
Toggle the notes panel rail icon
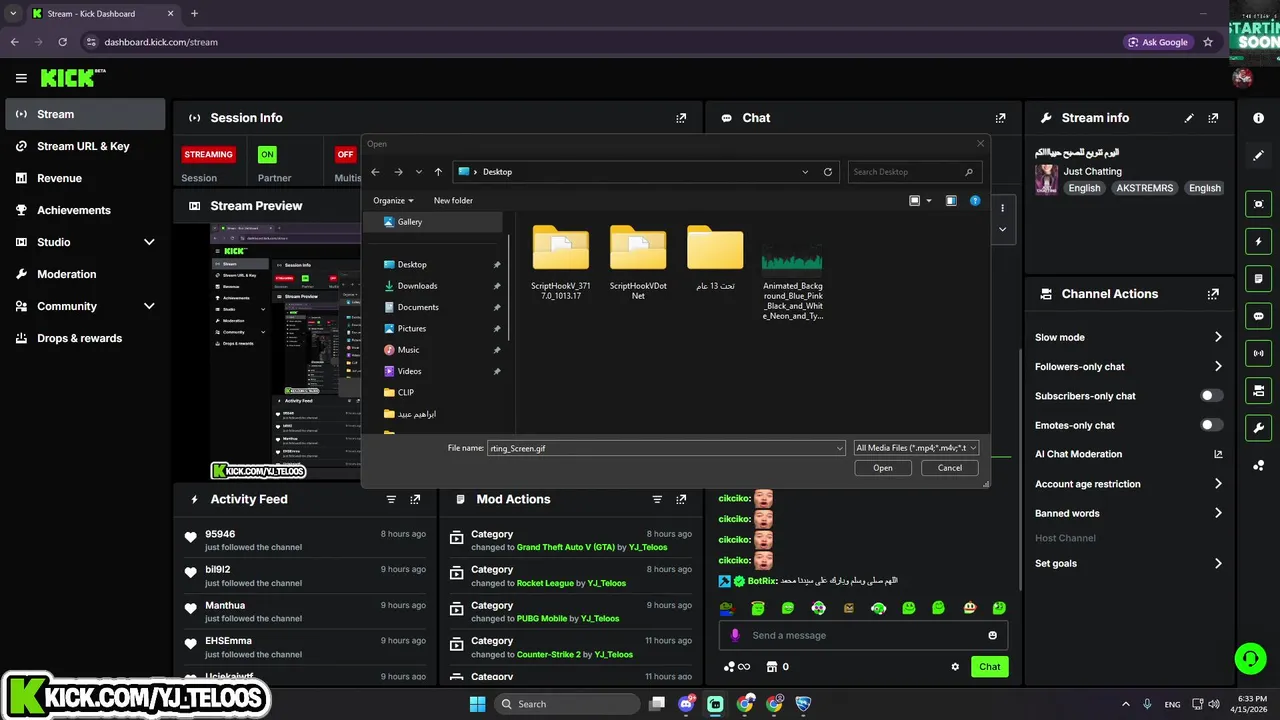(x=1258, y=278)
